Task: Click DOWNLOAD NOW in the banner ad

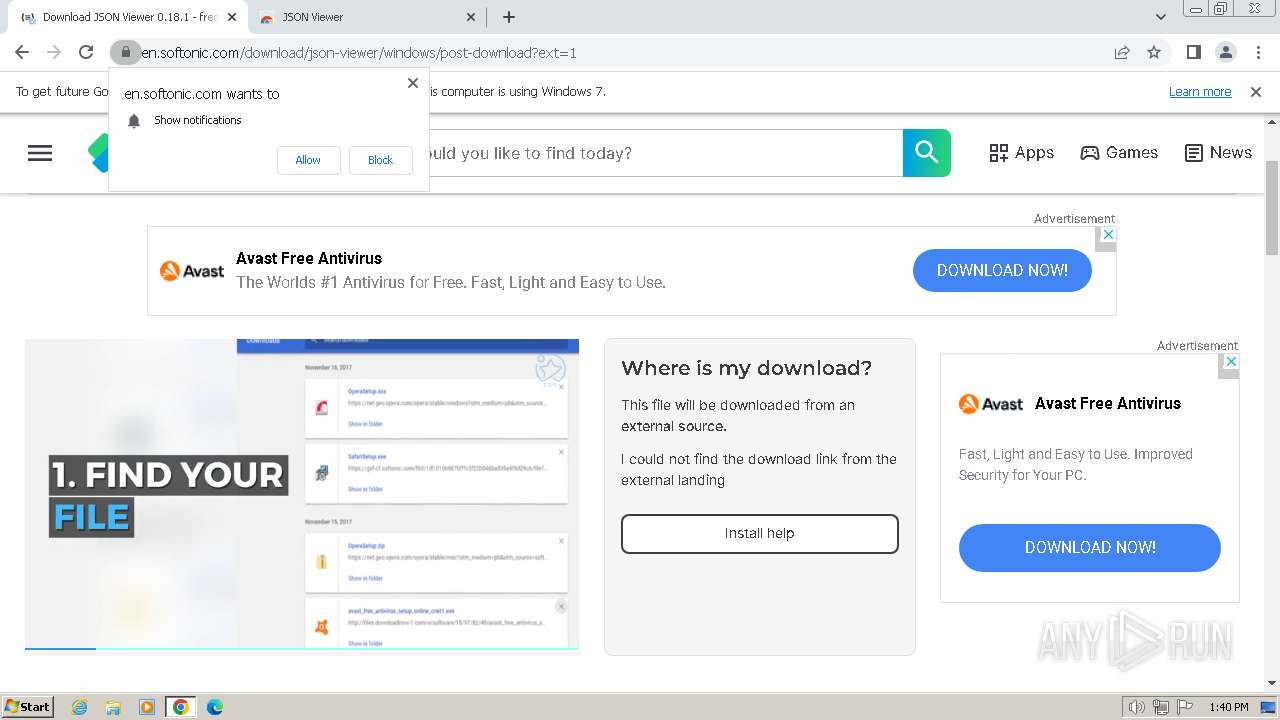Action: point(1002,270)
